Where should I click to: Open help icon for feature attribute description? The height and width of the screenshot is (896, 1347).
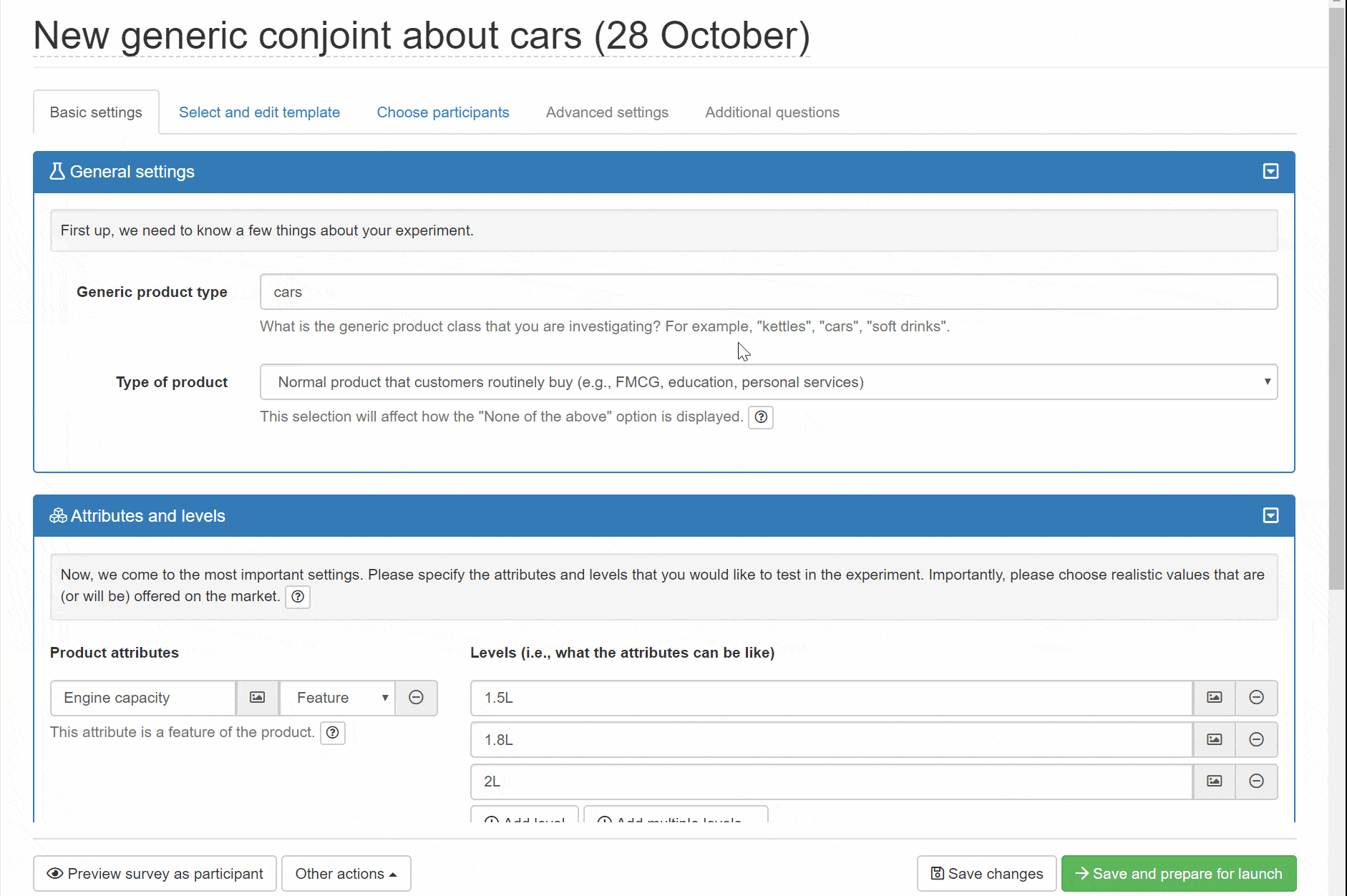click(x=332, y=733)
